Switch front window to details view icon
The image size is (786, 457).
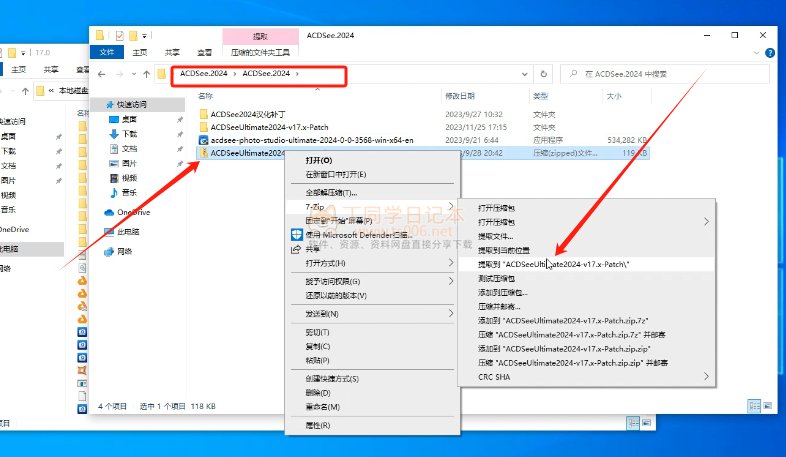754,406
